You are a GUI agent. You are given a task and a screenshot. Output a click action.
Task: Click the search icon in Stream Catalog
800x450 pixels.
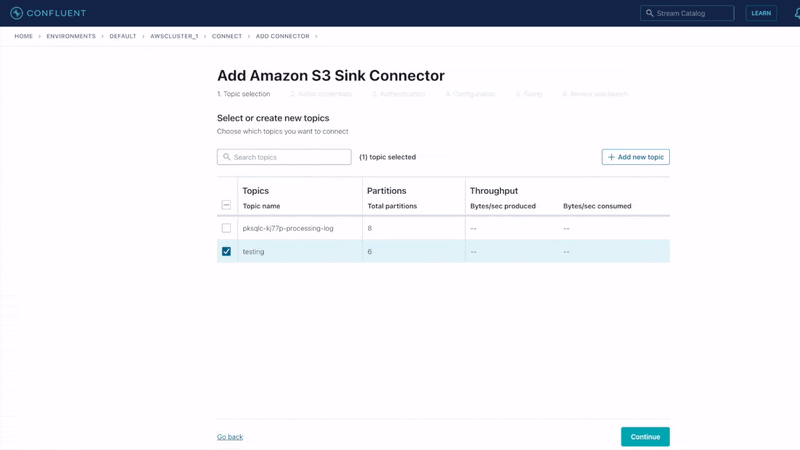tap(649, 13)
